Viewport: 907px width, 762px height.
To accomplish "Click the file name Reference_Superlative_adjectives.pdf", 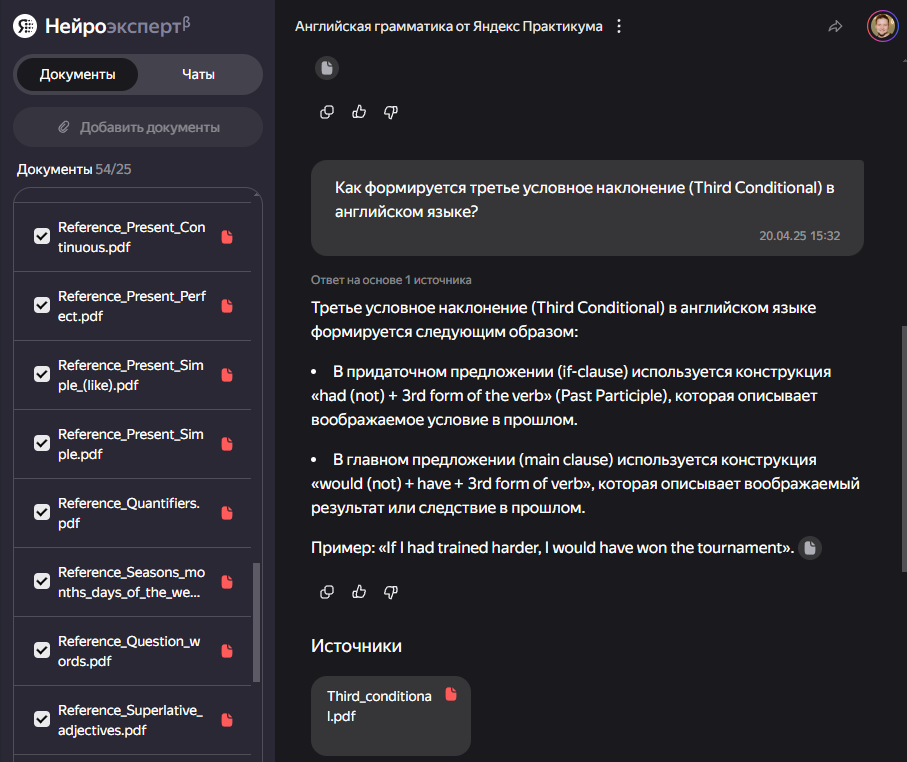I will (130, 720).
